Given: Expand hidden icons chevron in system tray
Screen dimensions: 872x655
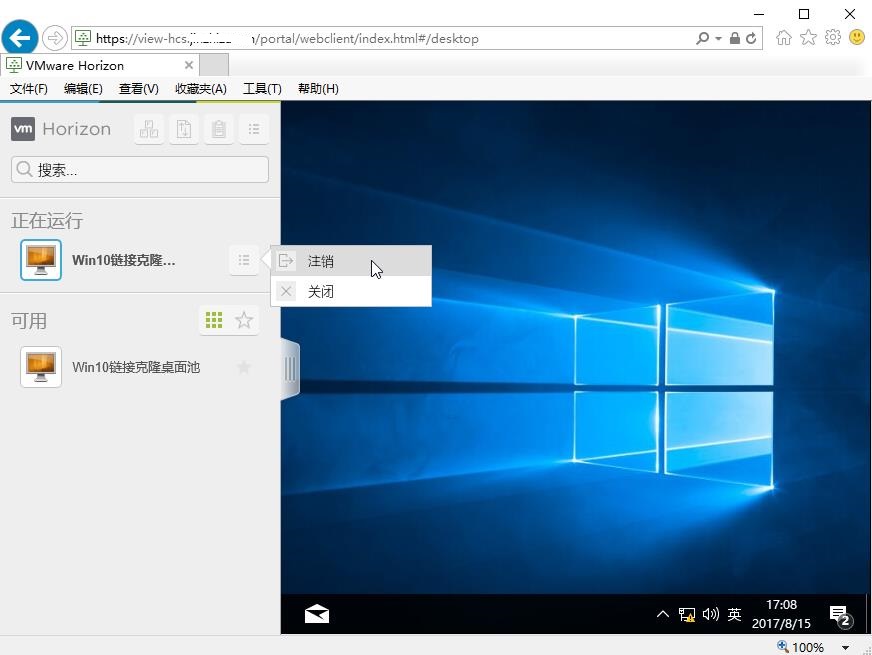Looking at the screenshot, I should point(663,613).
